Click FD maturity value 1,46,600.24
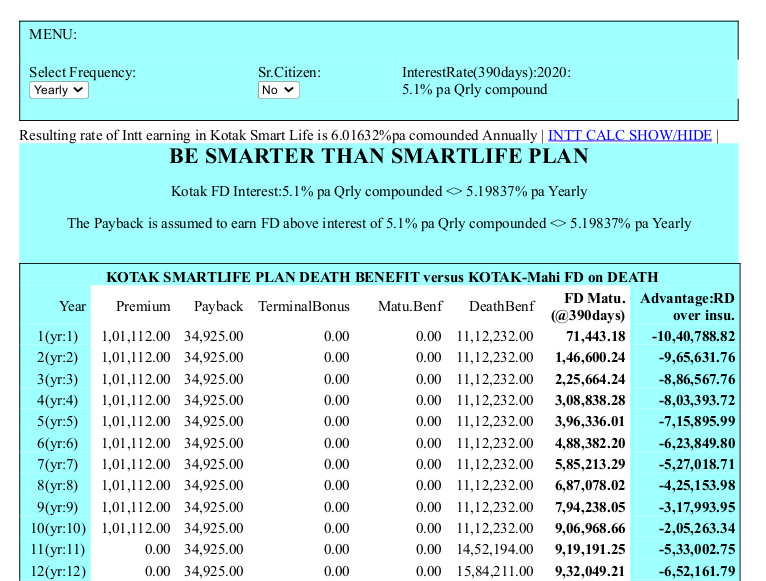The height and width of the screenshot is (581, 766). pos(590,358)
